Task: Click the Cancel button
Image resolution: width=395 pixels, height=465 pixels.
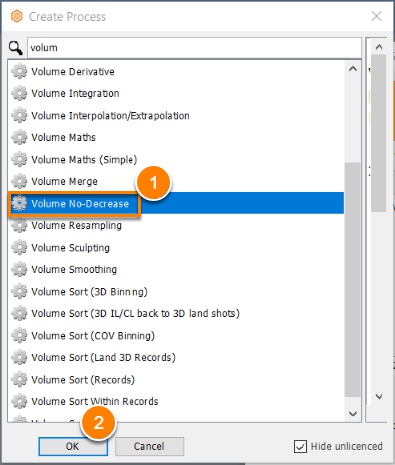Action: (x=149, y=446)
